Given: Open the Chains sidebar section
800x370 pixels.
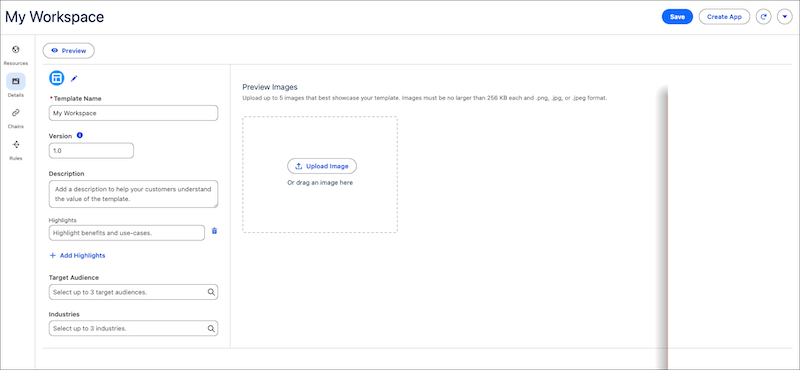Looking at the screenshot, I should point(16,118).
